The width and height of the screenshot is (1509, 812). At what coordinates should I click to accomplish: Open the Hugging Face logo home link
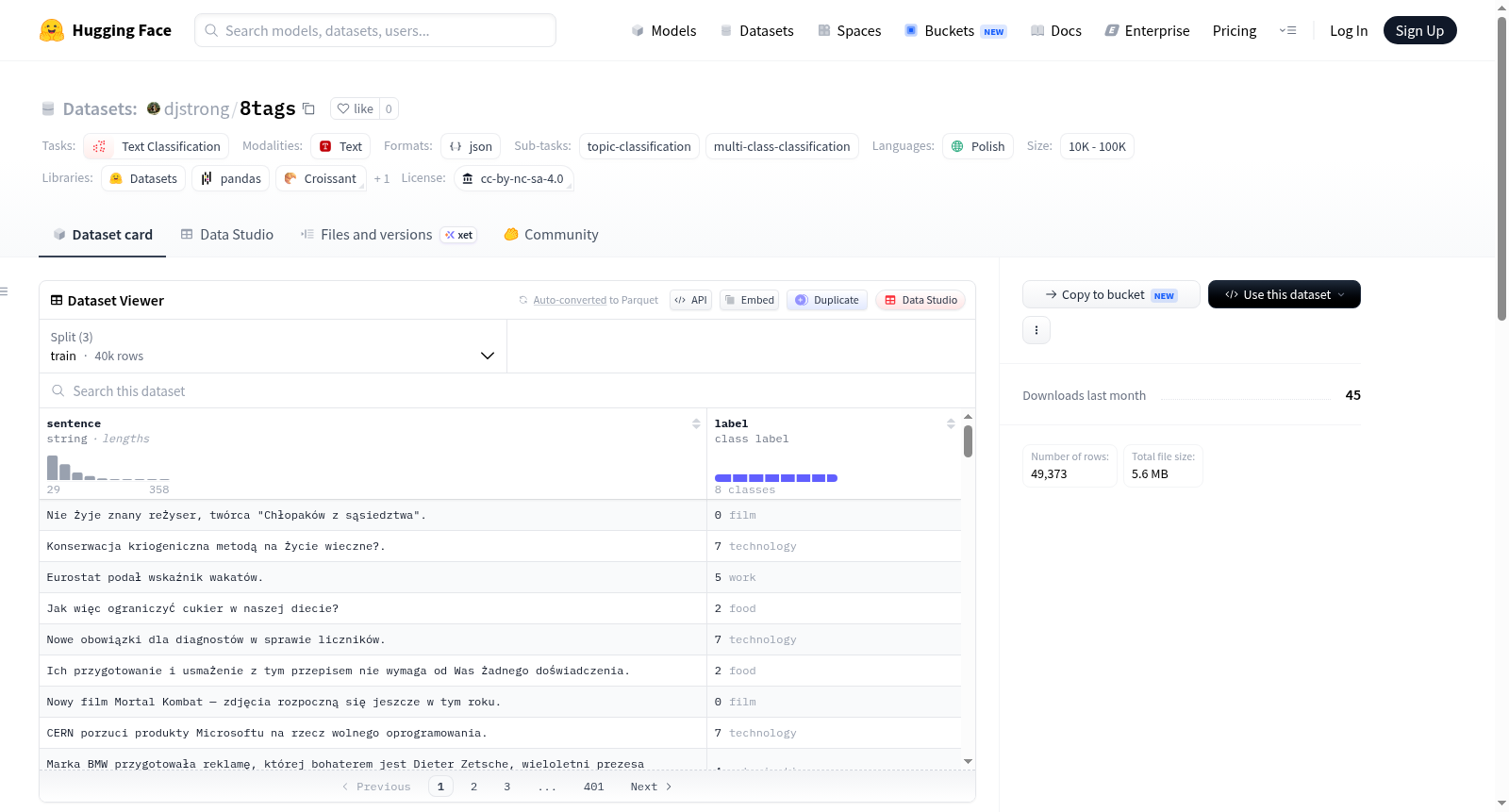[x=106, y=30]
